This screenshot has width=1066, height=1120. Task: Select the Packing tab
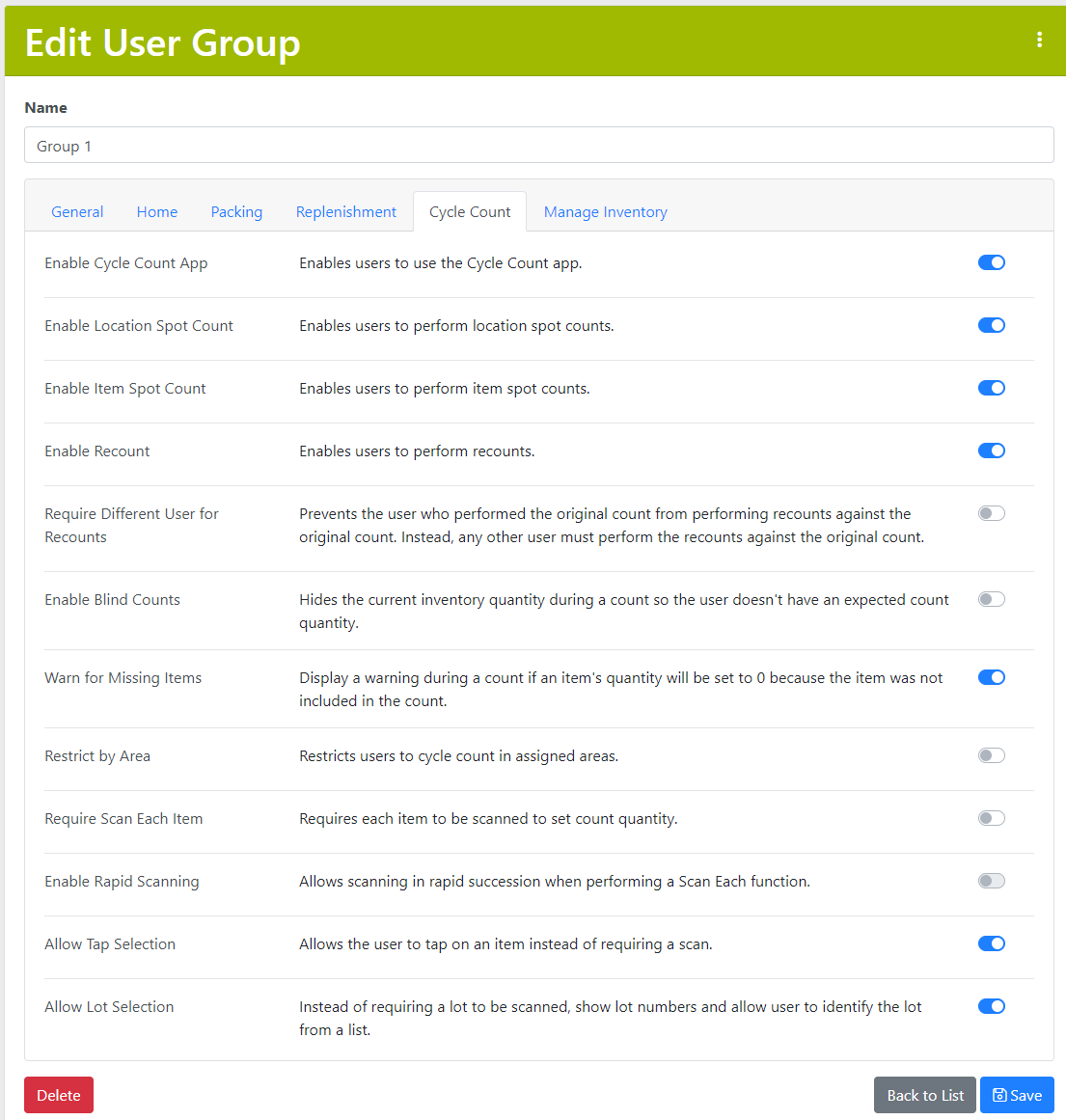pyautogui.click(x=236, y=212)
